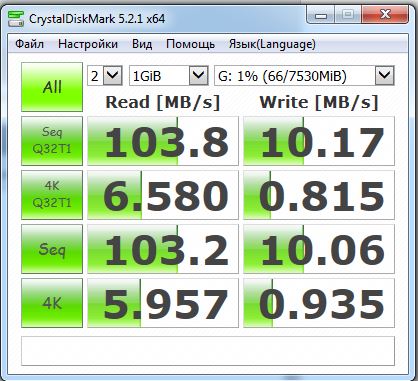The width and height of the screenshot is (418, 381).
Task: Click the 10.17 sequential write result
Action: pyautogui.click(x=319, y=141)
